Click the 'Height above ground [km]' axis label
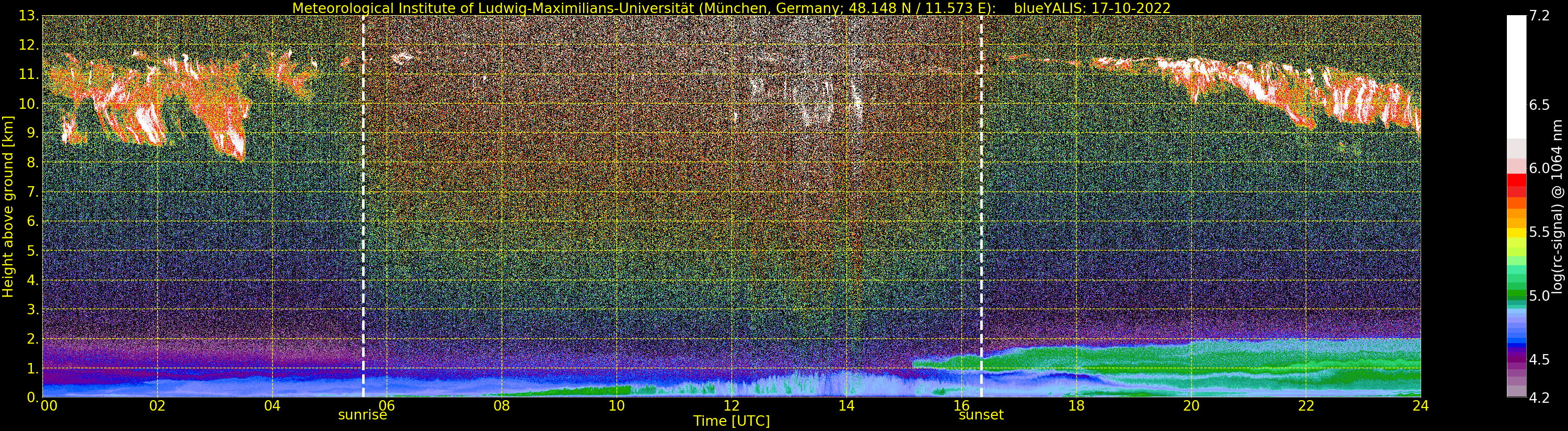The image size is (1568, 431). [x=8, y=207]
